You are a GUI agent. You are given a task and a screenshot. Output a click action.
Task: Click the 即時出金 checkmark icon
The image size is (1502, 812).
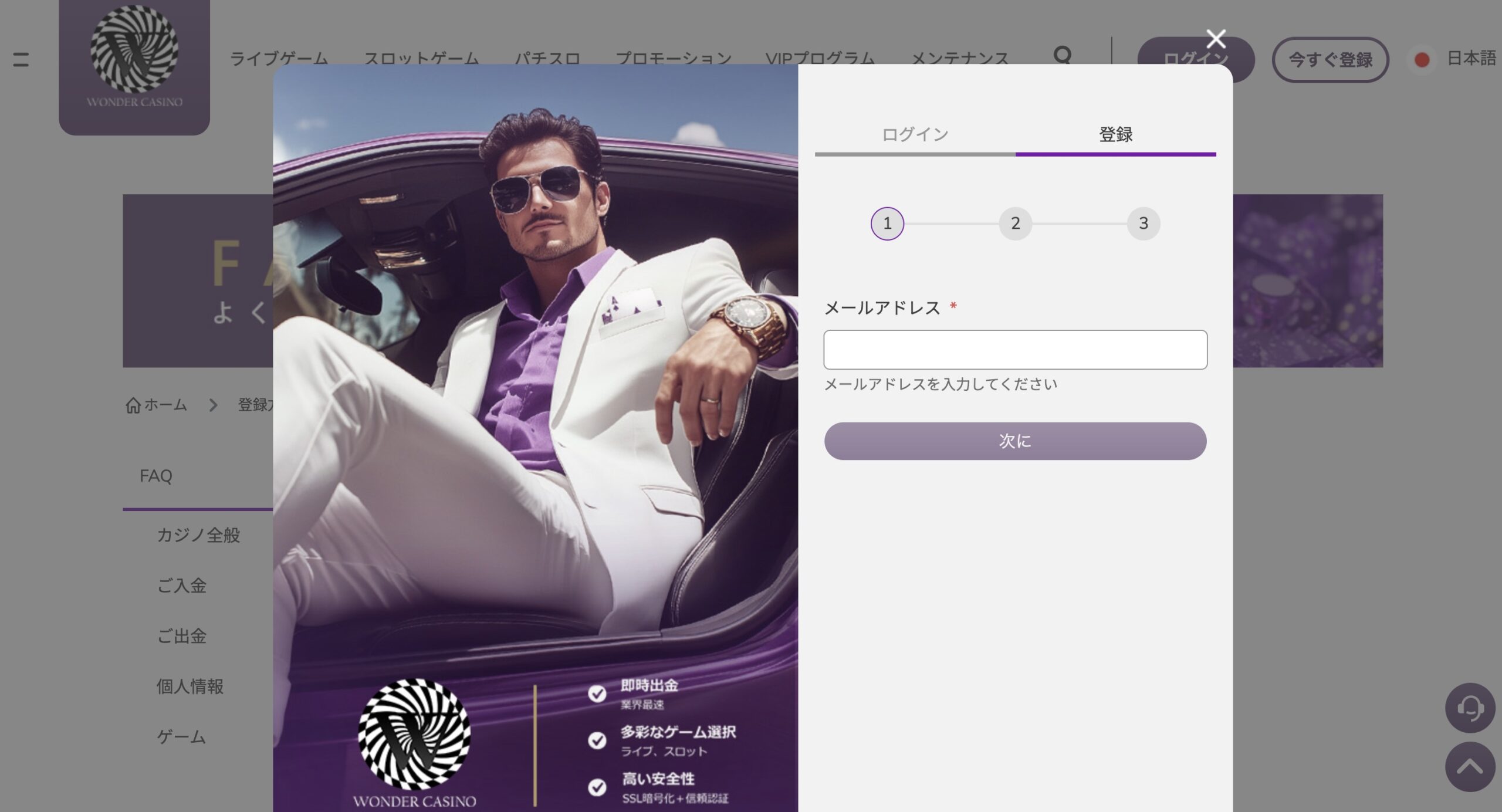click(597, 693)
